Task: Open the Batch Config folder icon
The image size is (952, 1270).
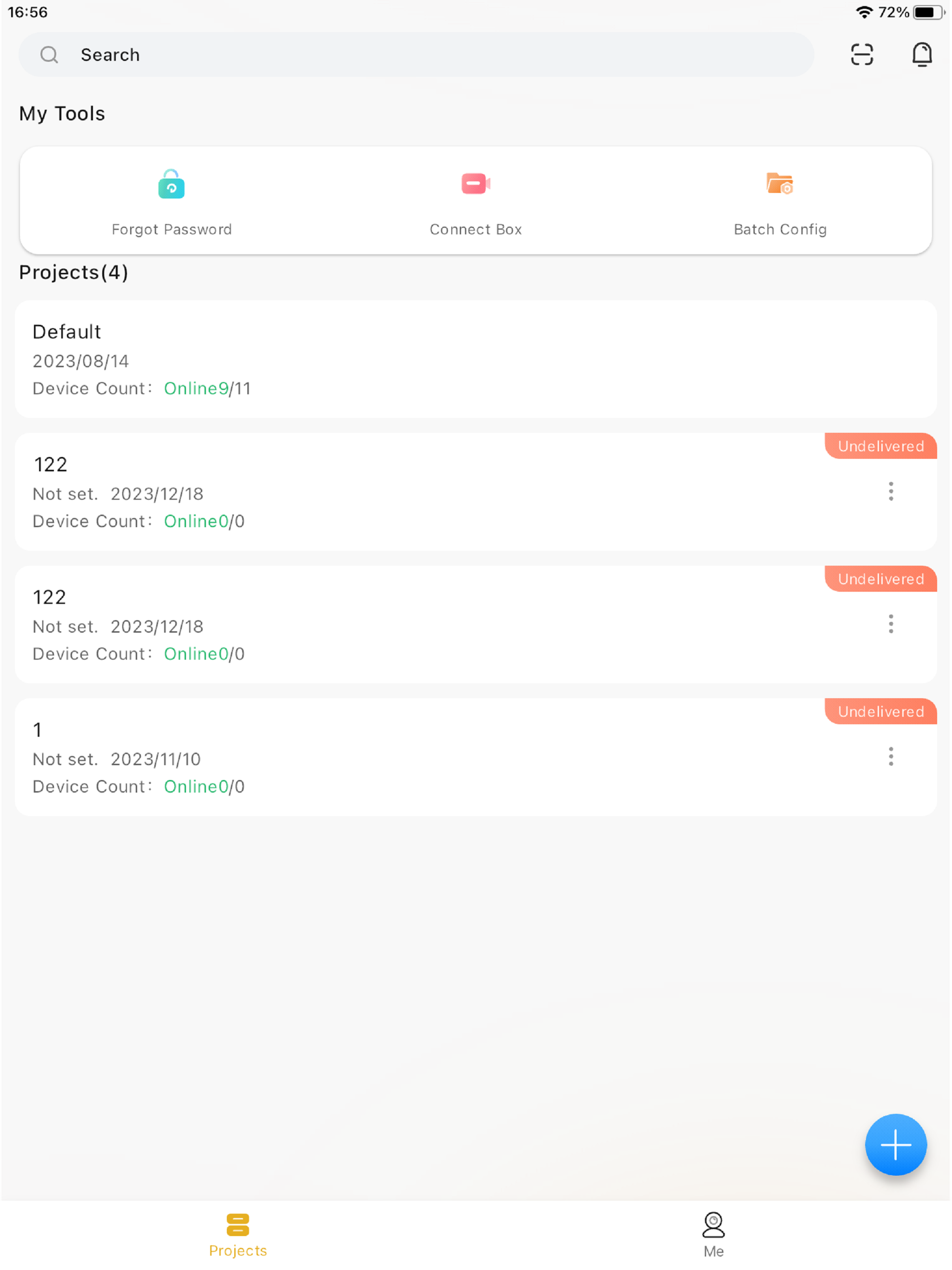Action: click(x=780, y=184)
